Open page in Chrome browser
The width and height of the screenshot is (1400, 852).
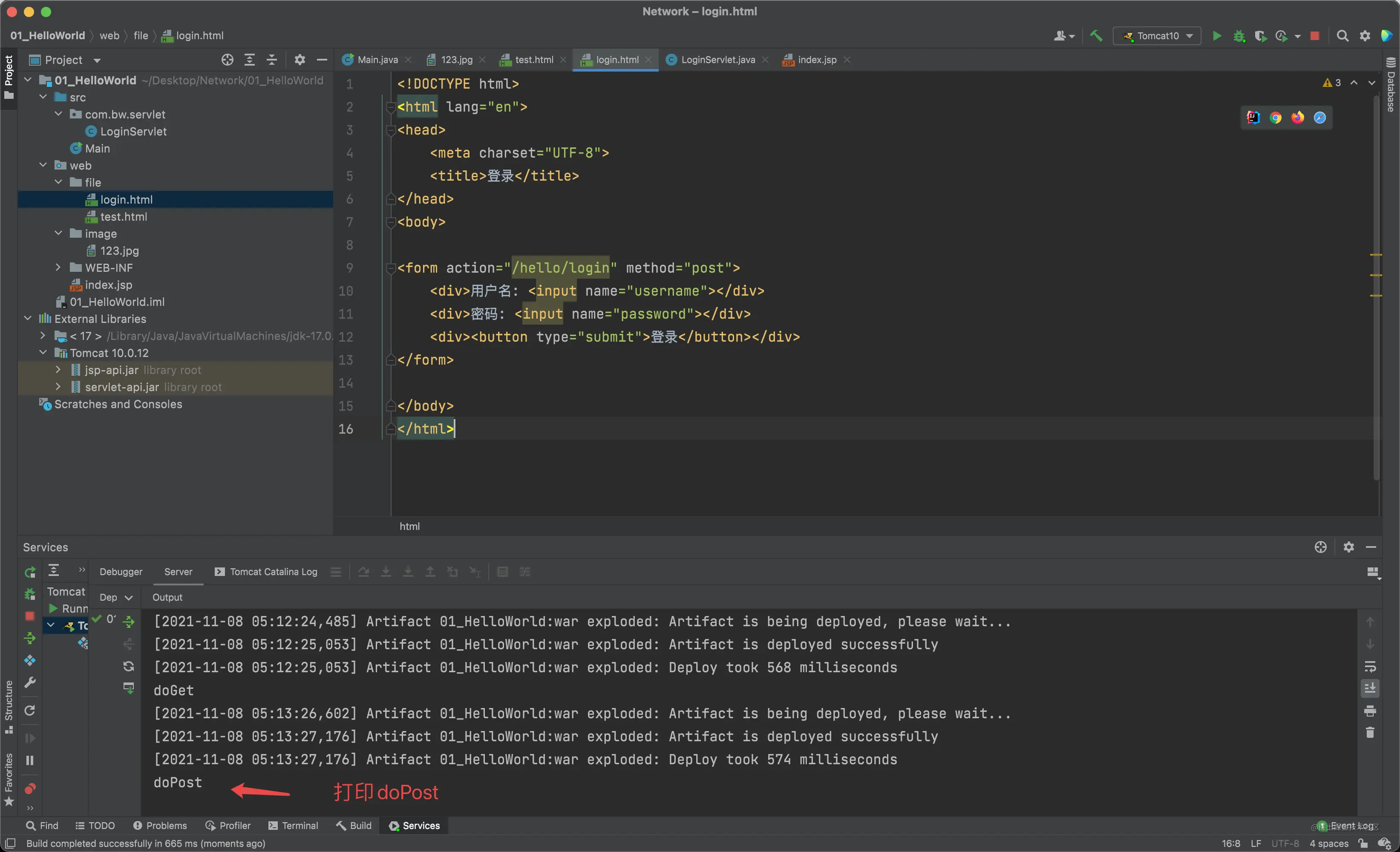click(x=1276, y=118)
